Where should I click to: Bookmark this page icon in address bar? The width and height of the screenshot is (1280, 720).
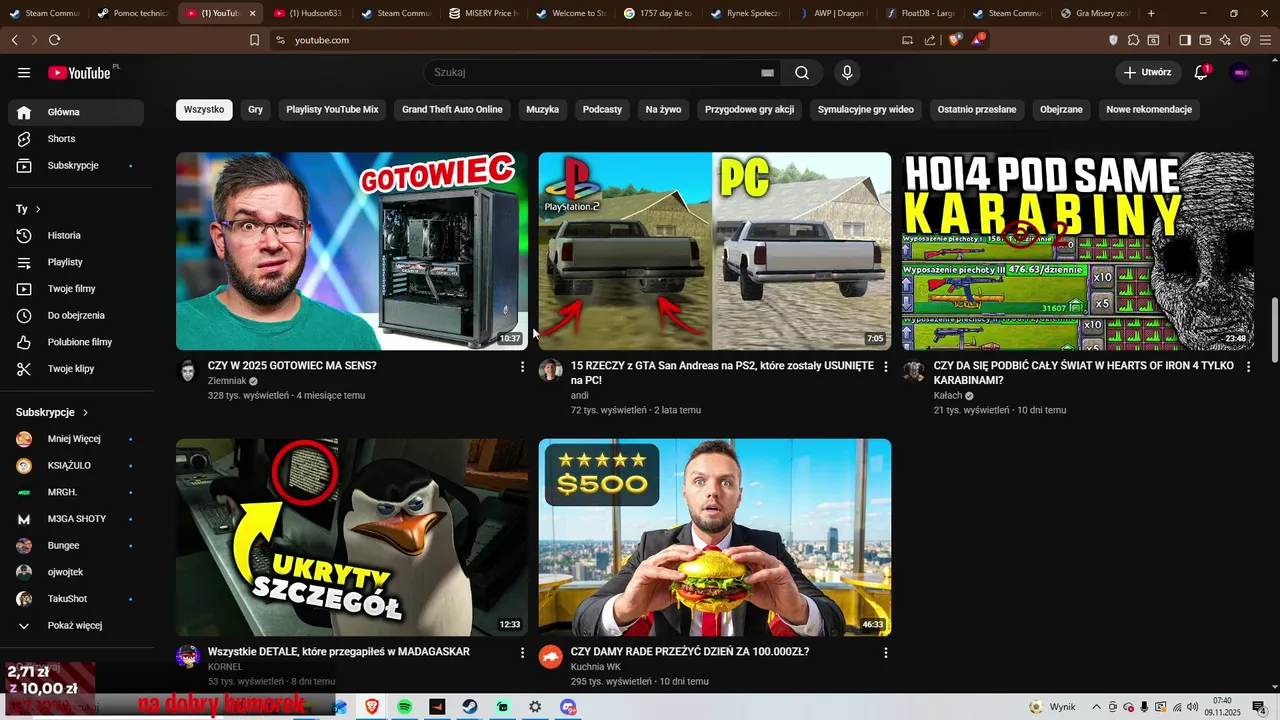click(x=254, y=40)
